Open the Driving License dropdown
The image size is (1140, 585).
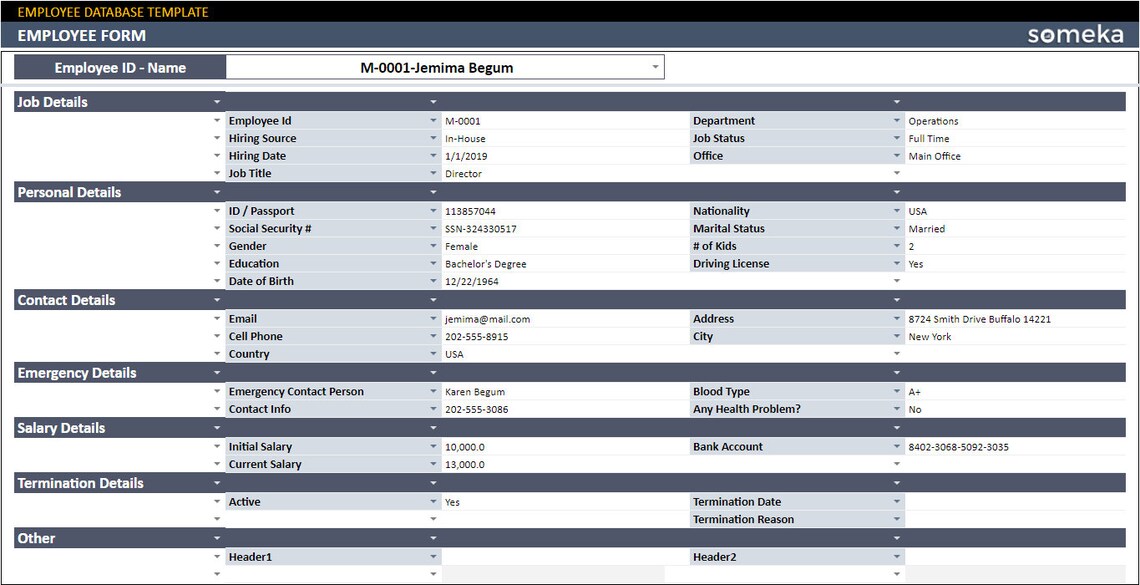[x=897, y=263]
